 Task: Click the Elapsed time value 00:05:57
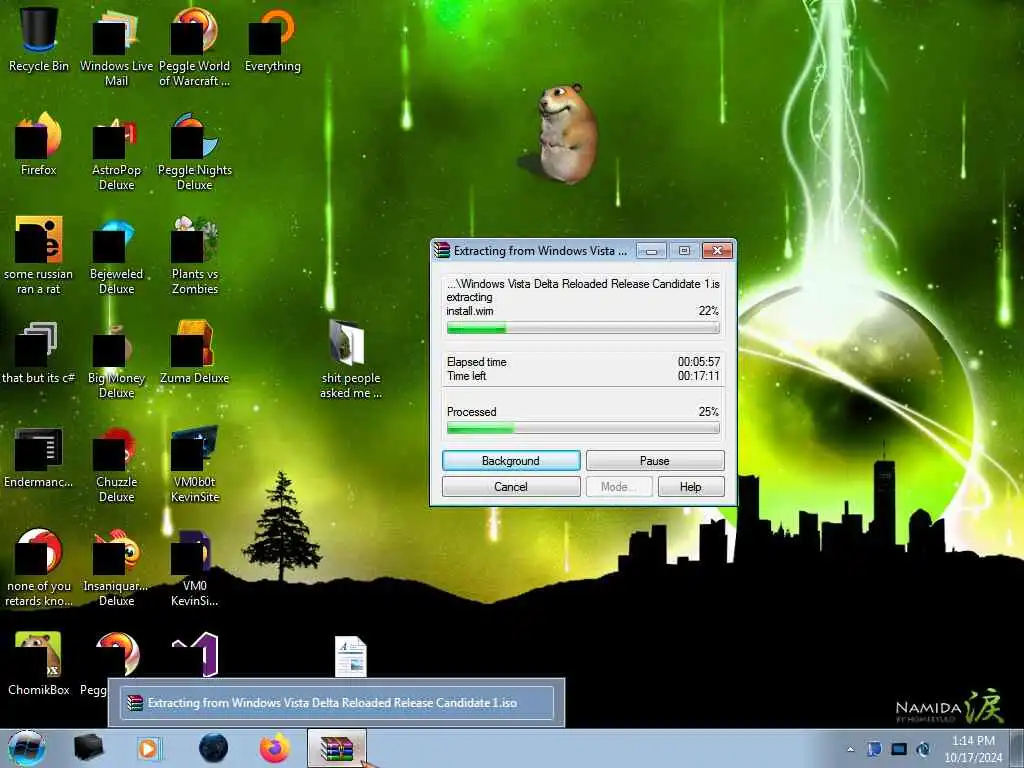698,362
